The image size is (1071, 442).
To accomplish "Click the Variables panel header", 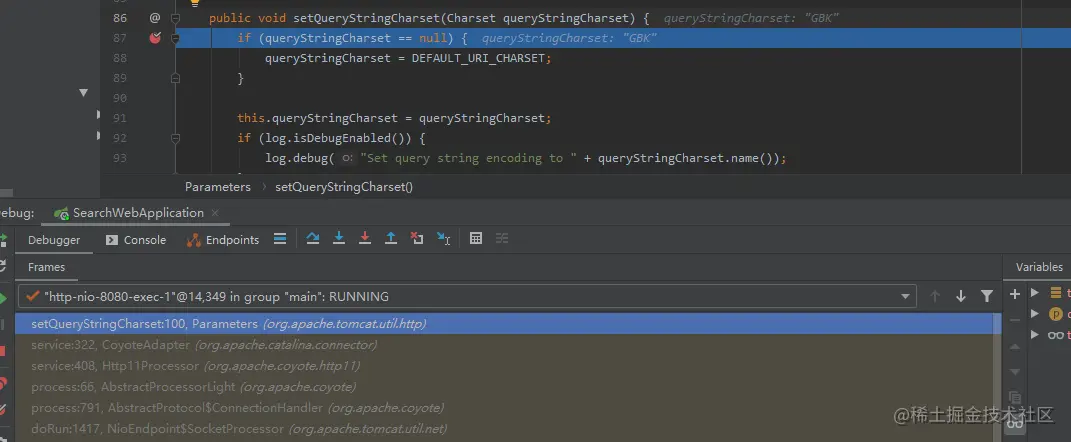I will tap(1039, 267).
